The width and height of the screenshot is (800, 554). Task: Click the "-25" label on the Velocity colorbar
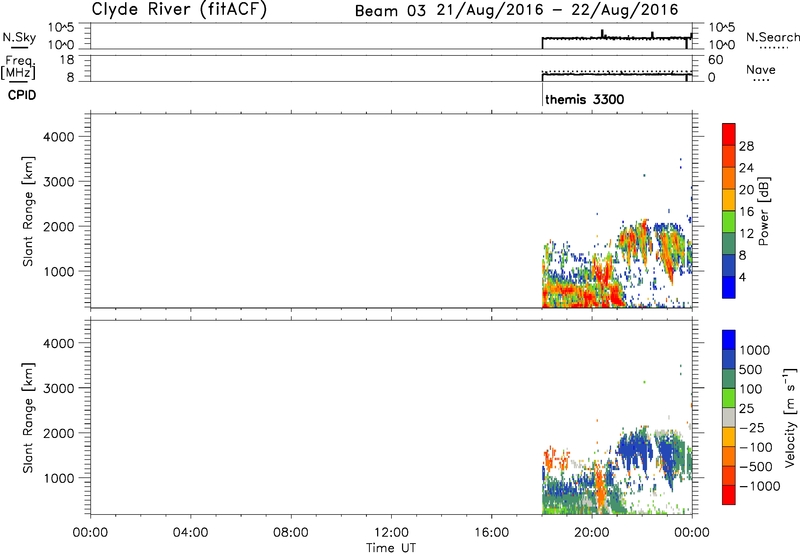pyautogui.click(x=752, y=427)
